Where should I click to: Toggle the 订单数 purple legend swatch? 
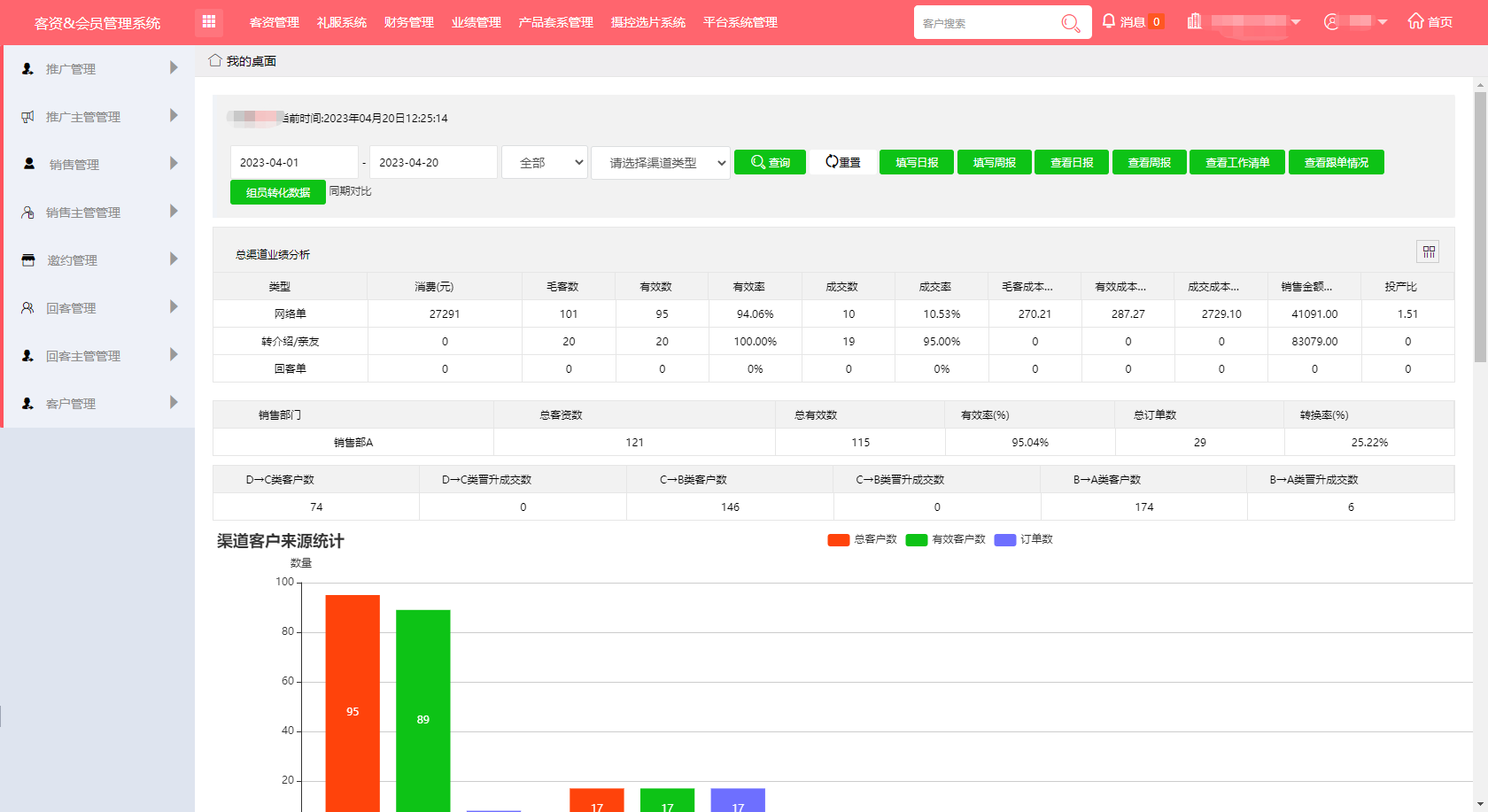[x=1005, y=540]
